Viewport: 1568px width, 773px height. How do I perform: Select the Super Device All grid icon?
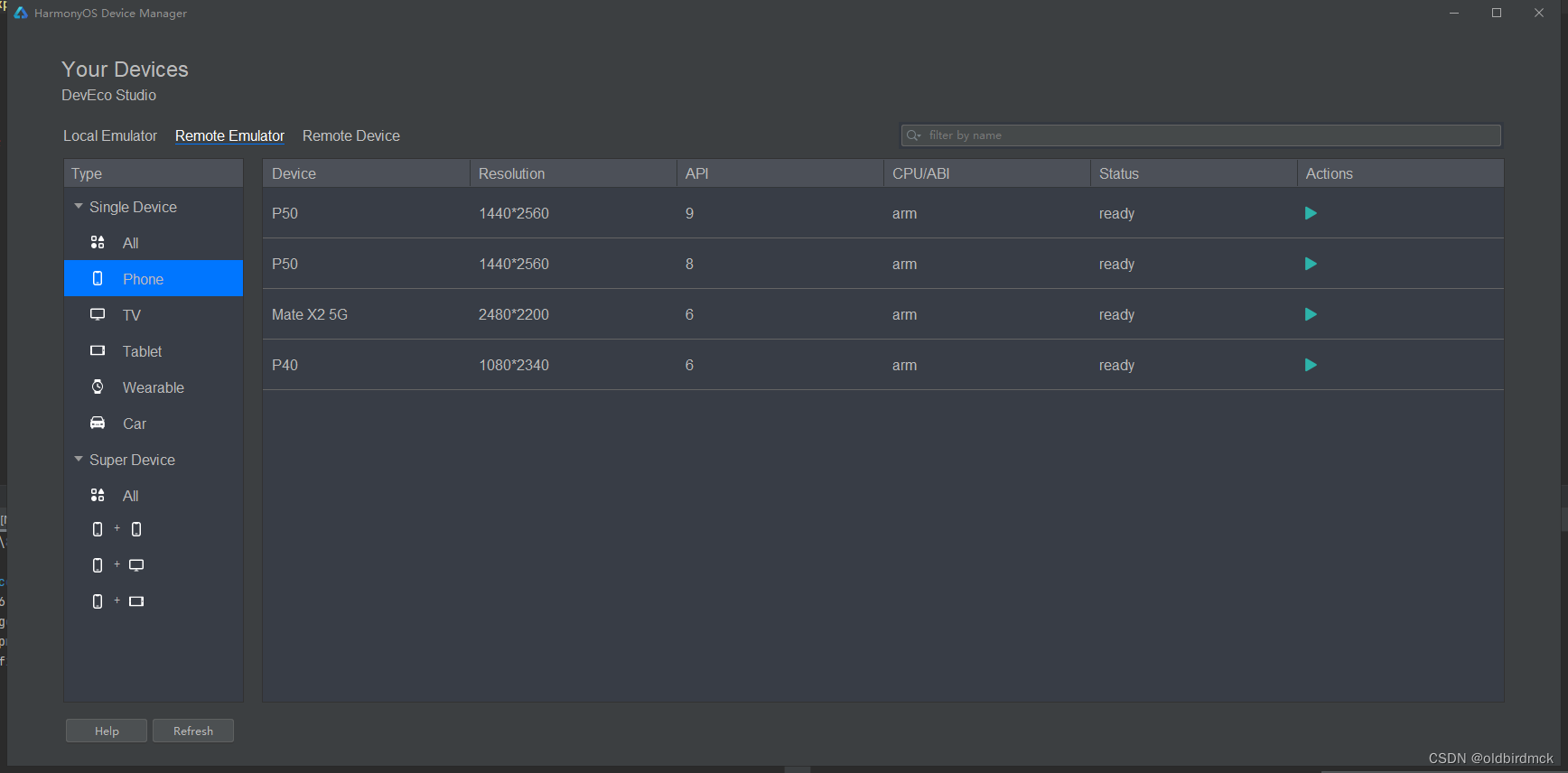98,496
